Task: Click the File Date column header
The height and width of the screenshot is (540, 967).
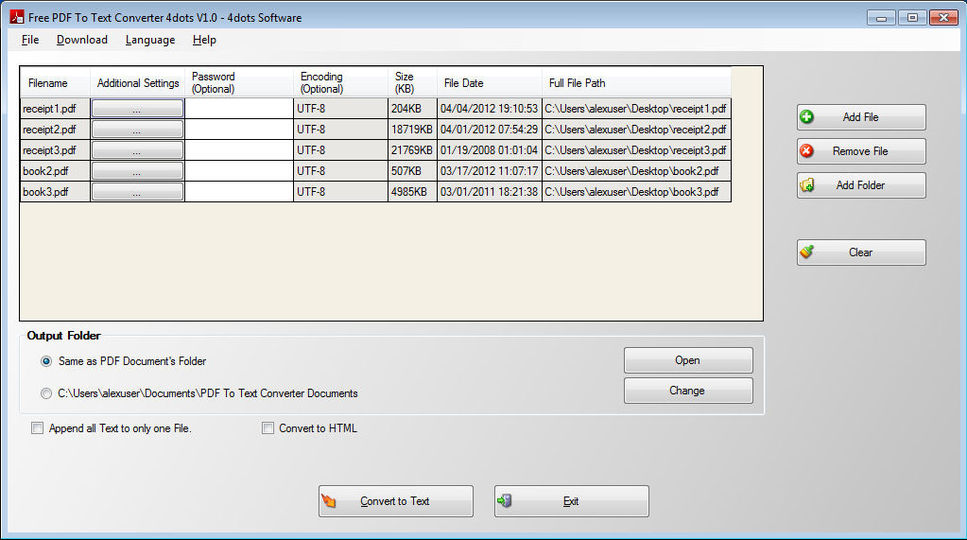Action: pyautogui.click(x=490, y=83)
